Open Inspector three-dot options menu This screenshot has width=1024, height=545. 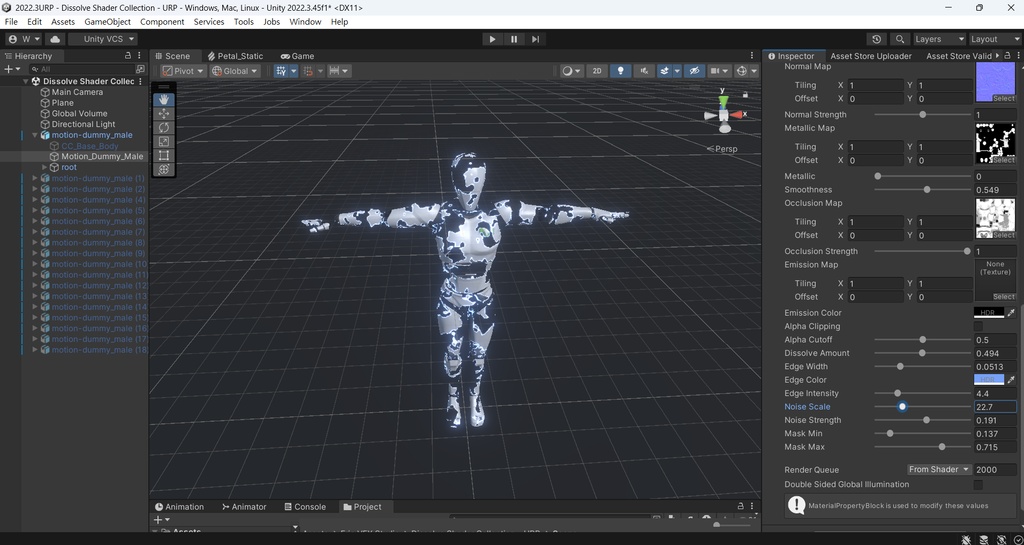pos(1018,56)
